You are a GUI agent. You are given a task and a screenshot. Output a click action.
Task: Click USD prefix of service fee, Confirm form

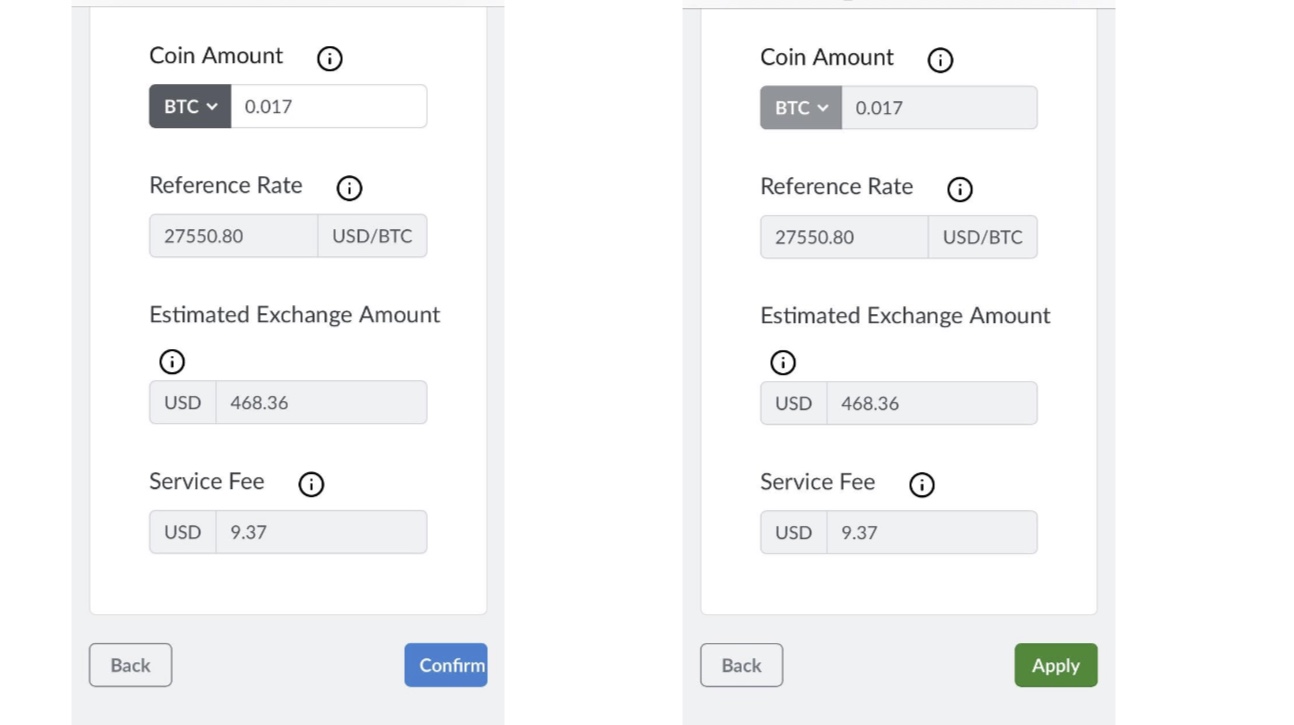pos(183,532)
